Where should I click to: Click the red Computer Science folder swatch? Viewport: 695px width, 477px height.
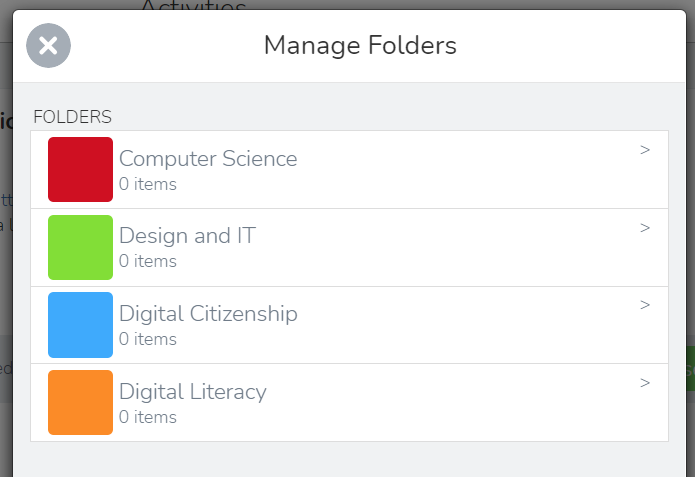pos(80,169)
